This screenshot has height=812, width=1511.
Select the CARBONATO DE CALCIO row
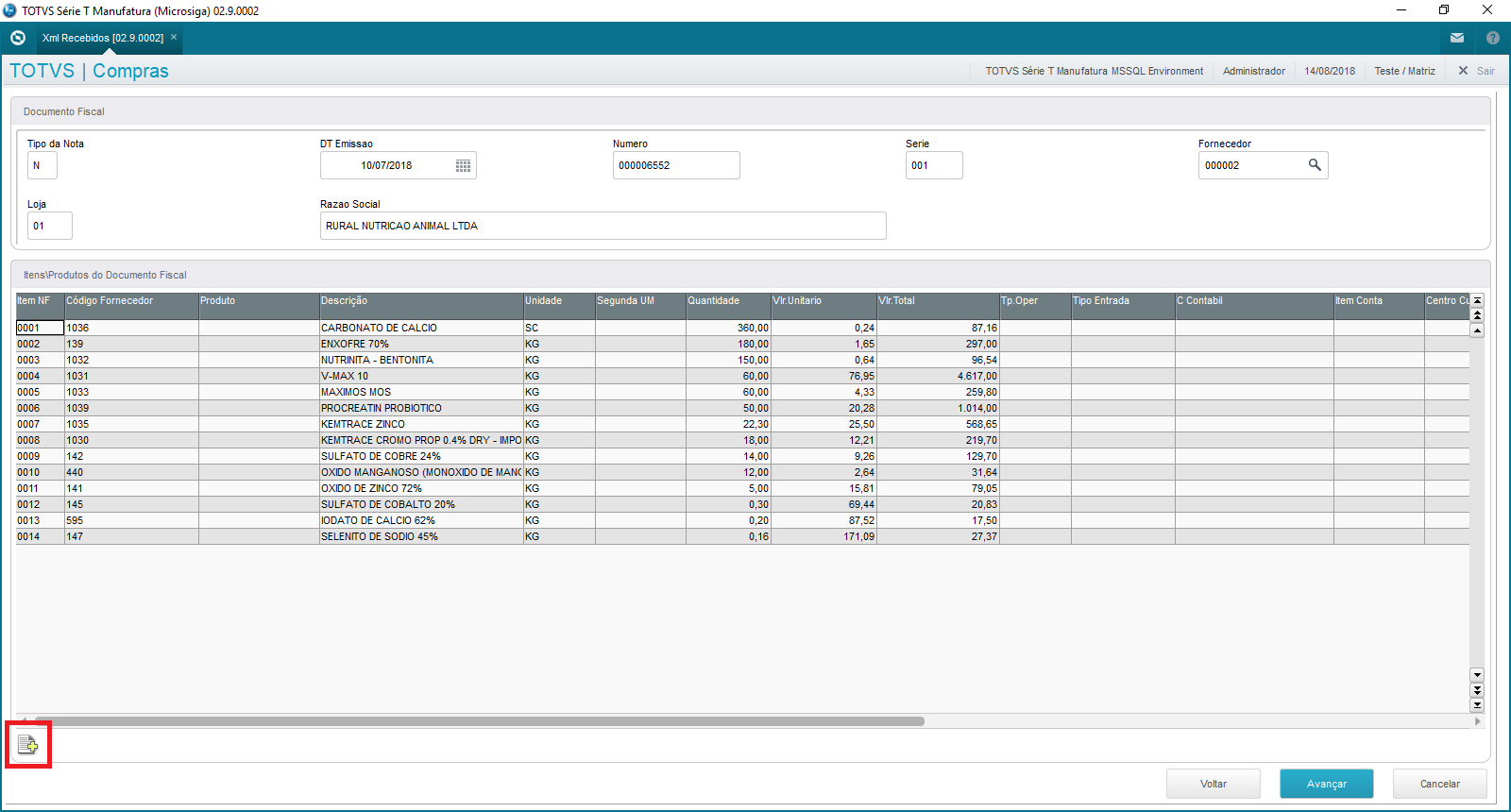[420, 328]
